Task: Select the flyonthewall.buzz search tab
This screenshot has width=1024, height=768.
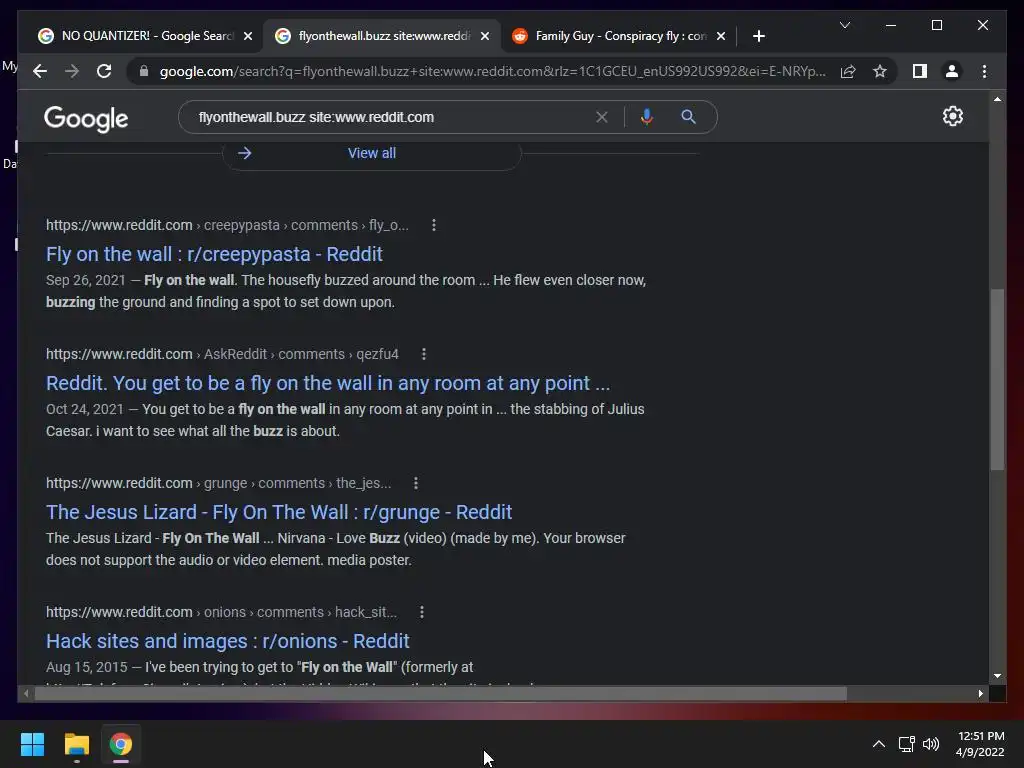Action: click(x=382, y=36)
